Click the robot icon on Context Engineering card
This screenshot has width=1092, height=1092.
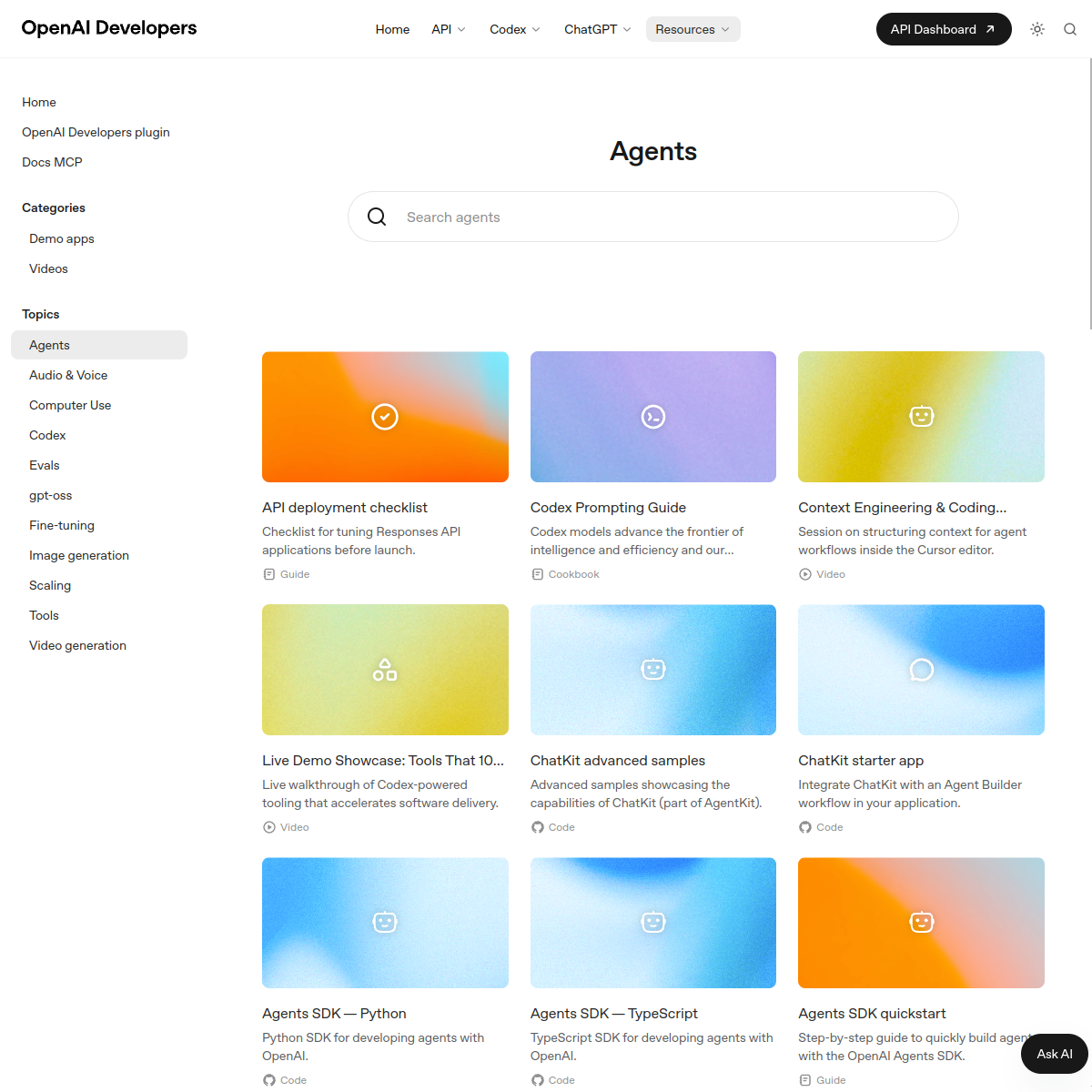point(922,416)
